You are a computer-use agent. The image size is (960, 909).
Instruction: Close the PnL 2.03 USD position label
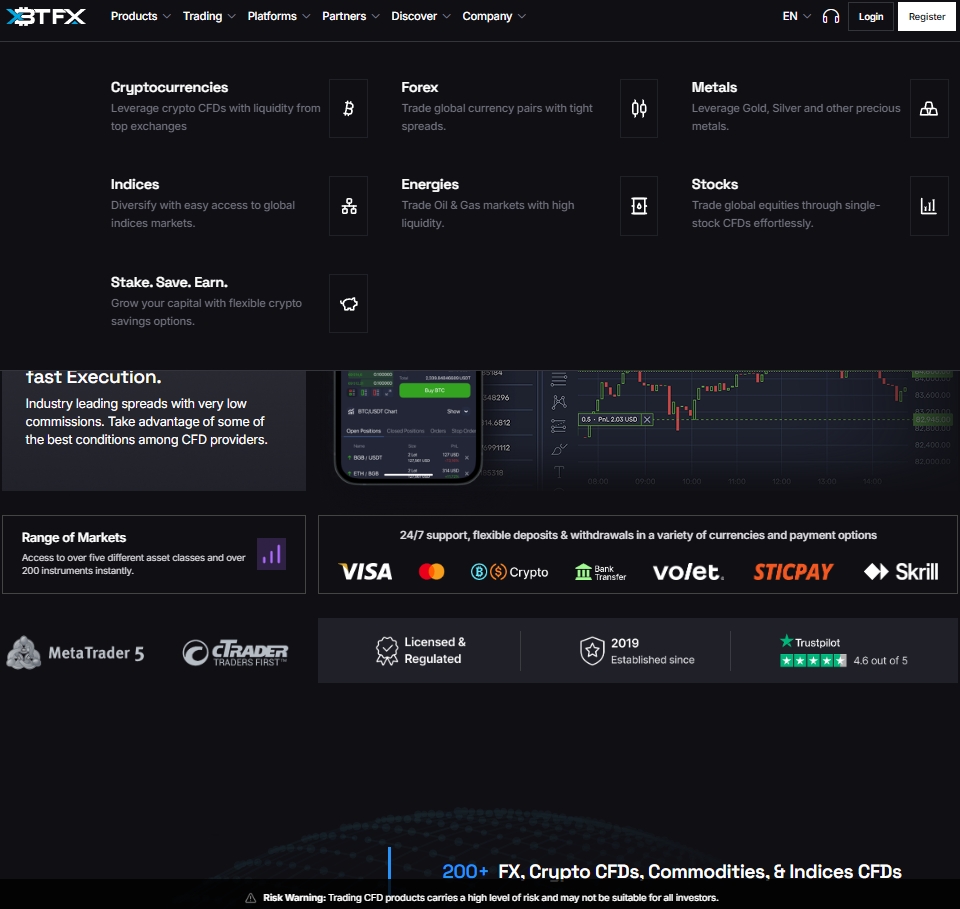[x=647, y=419]
